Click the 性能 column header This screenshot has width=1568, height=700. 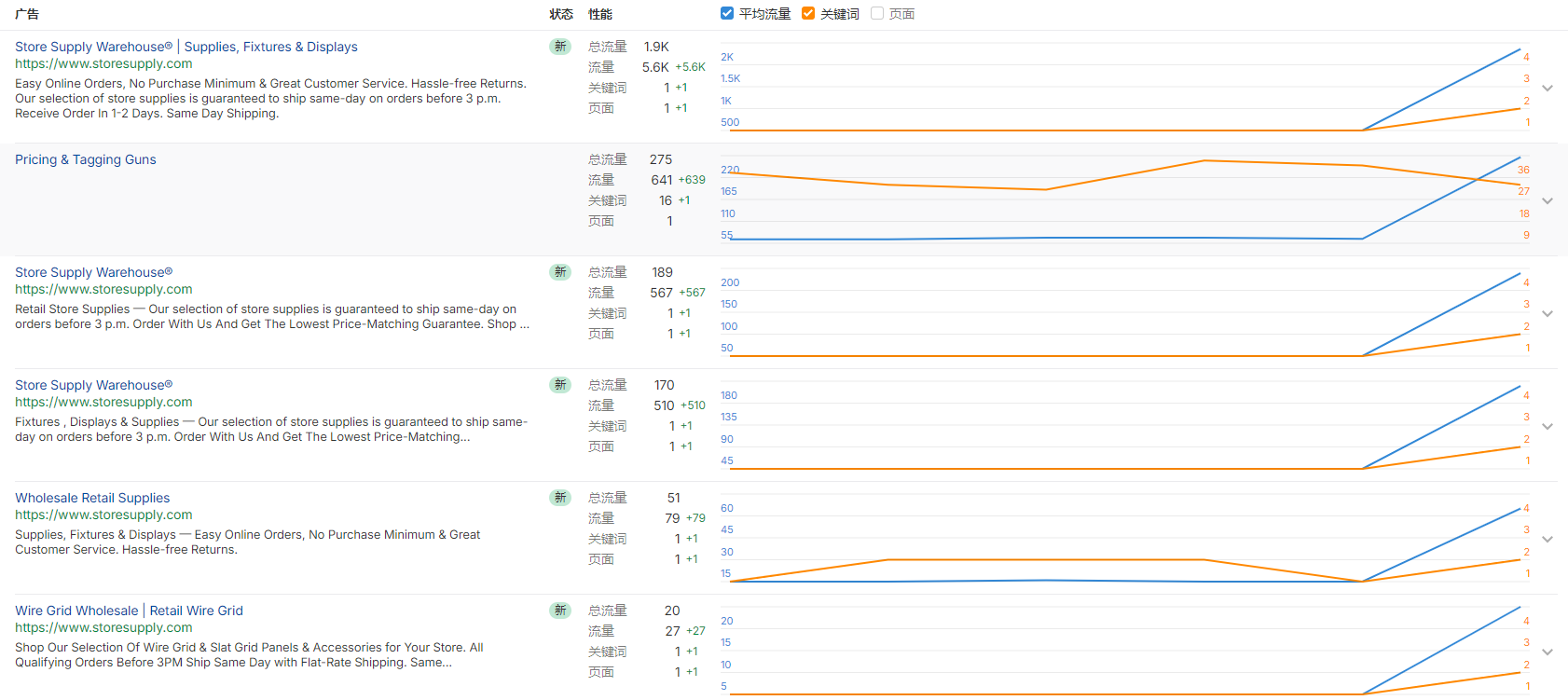pyautogui.click(x=600, y=14)
